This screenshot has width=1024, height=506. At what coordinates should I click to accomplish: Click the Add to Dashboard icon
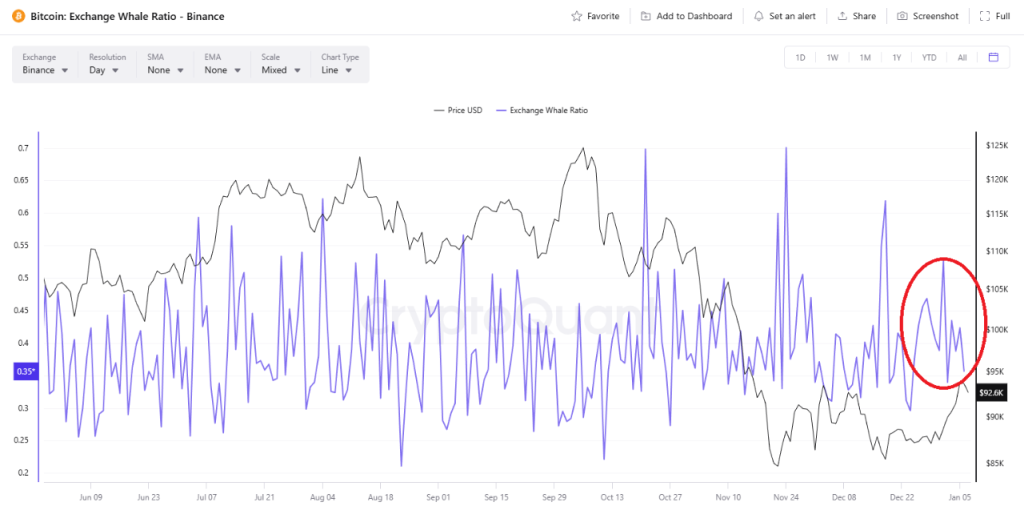pyautogui.click(x=646, y=16)
